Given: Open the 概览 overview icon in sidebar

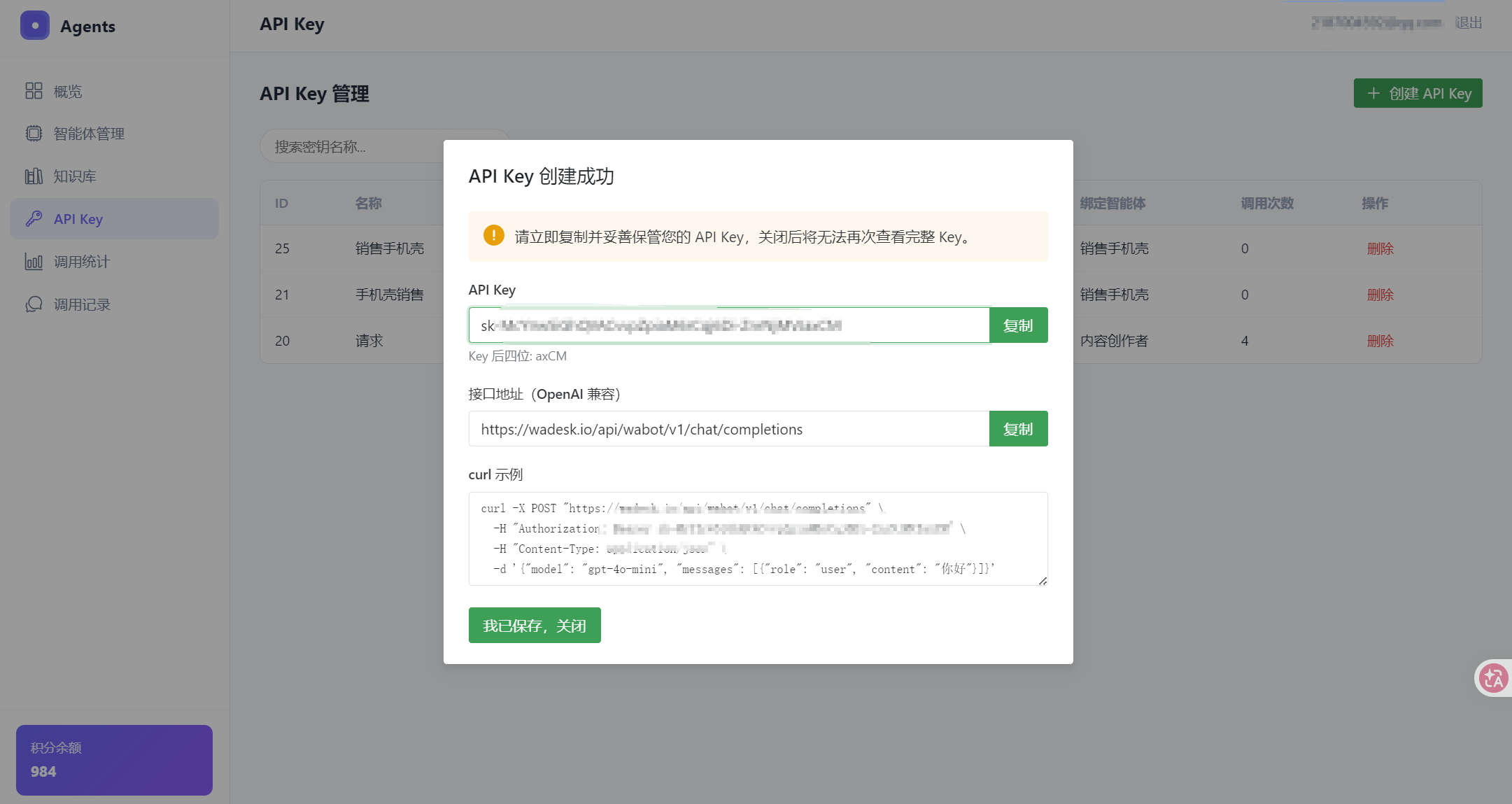Looking at the screenshot, I should (34, 91).
